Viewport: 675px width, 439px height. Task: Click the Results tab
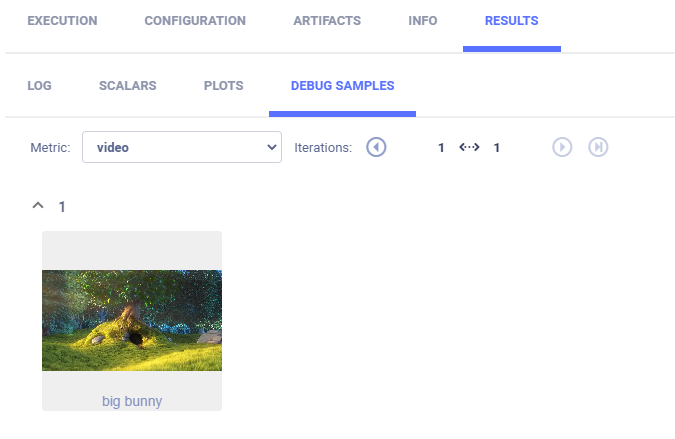[x=511, y=21]
